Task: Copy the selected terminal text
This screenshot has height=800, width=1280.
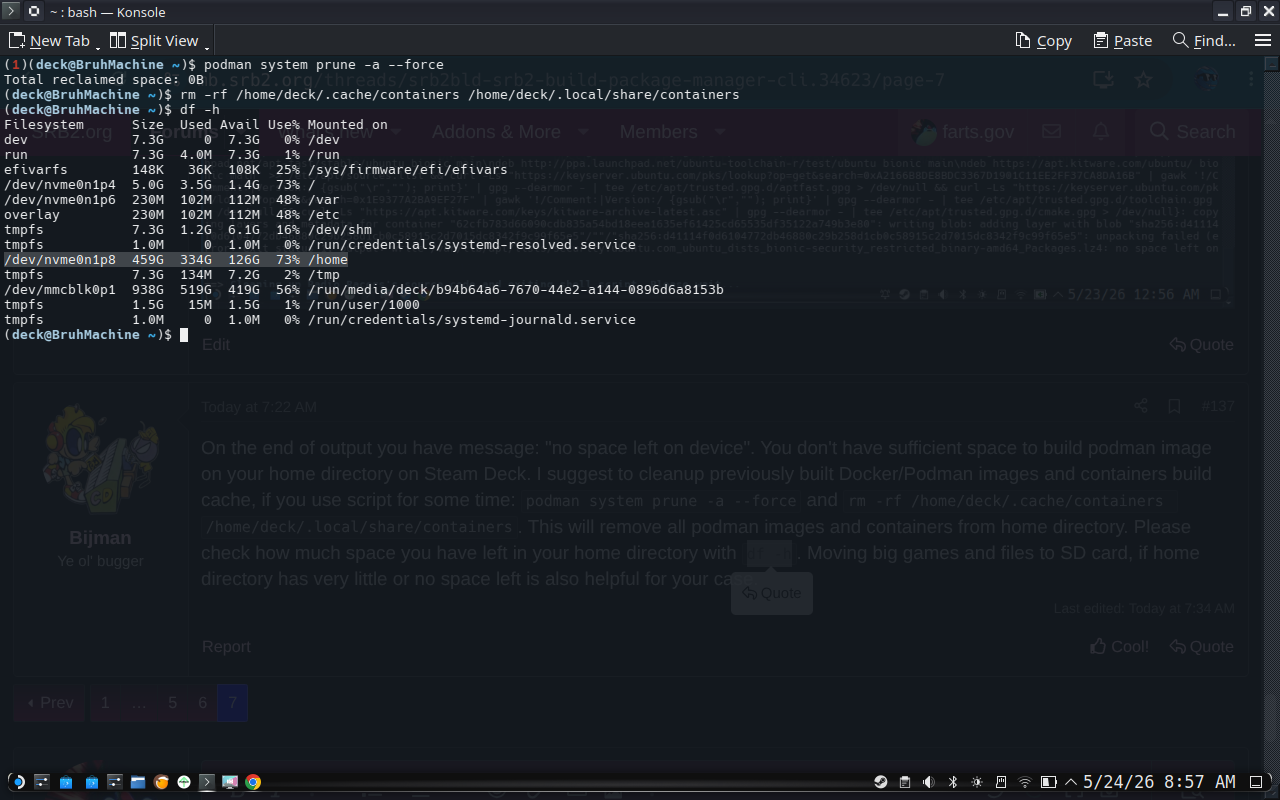Action: click(x=1043, y=41)
